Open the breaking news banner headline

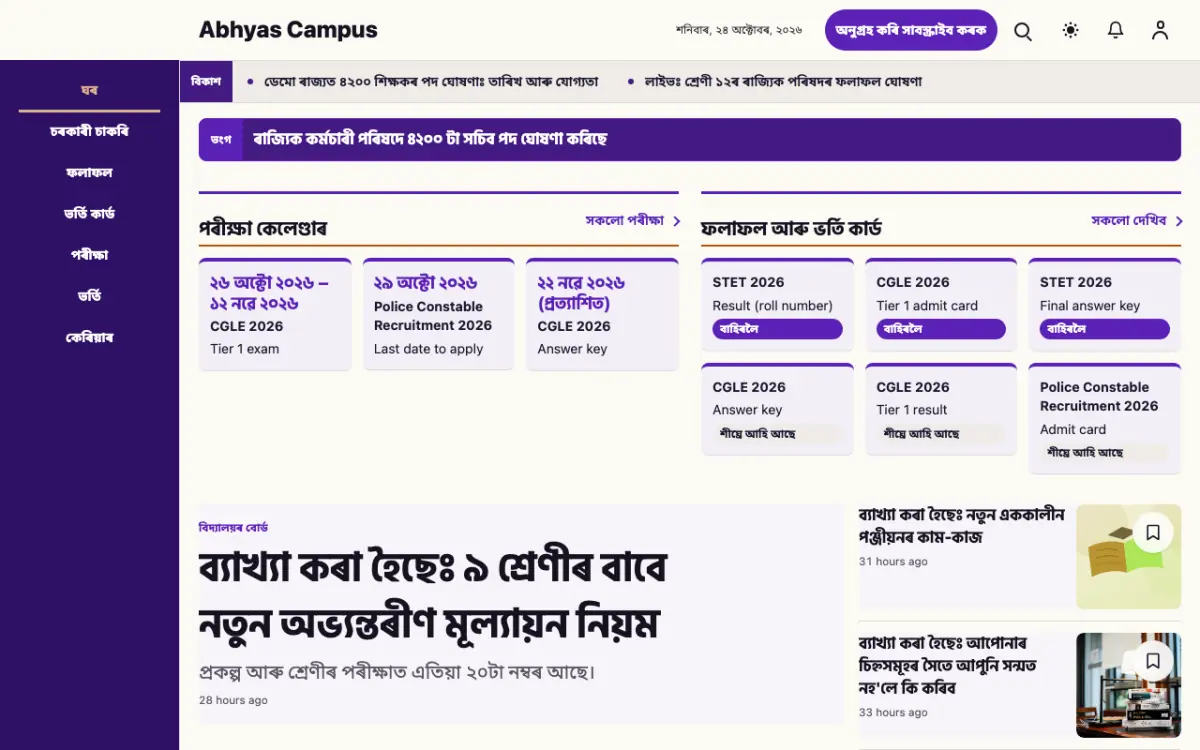click(430, 139)
